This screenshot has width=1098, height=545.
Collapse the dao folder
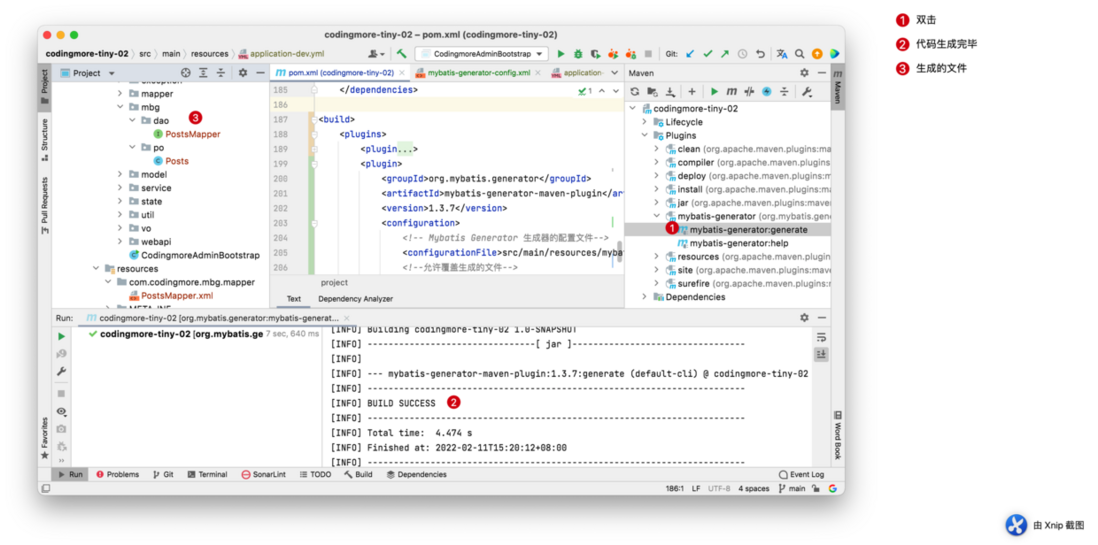click(x=132, y=120)
